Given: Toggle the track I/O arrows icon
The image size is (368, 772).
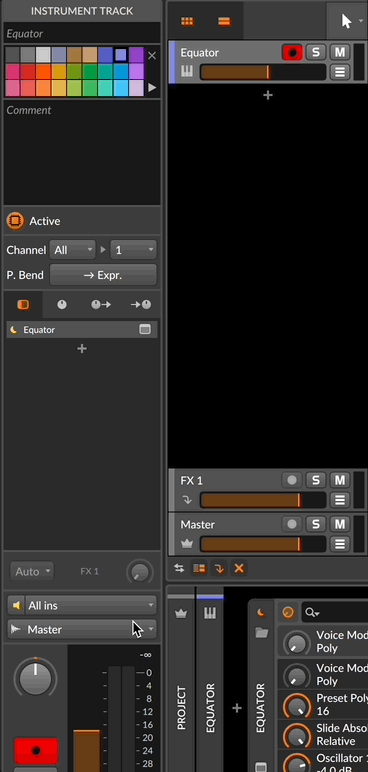Looking at the screenshot, I should point(179,569).
